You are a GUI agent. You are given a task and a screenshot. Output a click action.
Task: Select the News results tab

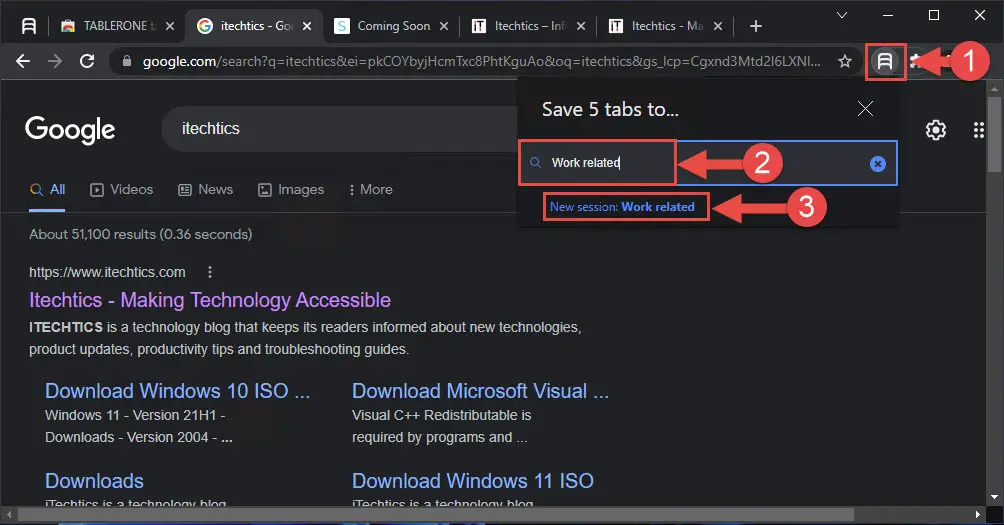click(x=206, y=190)
